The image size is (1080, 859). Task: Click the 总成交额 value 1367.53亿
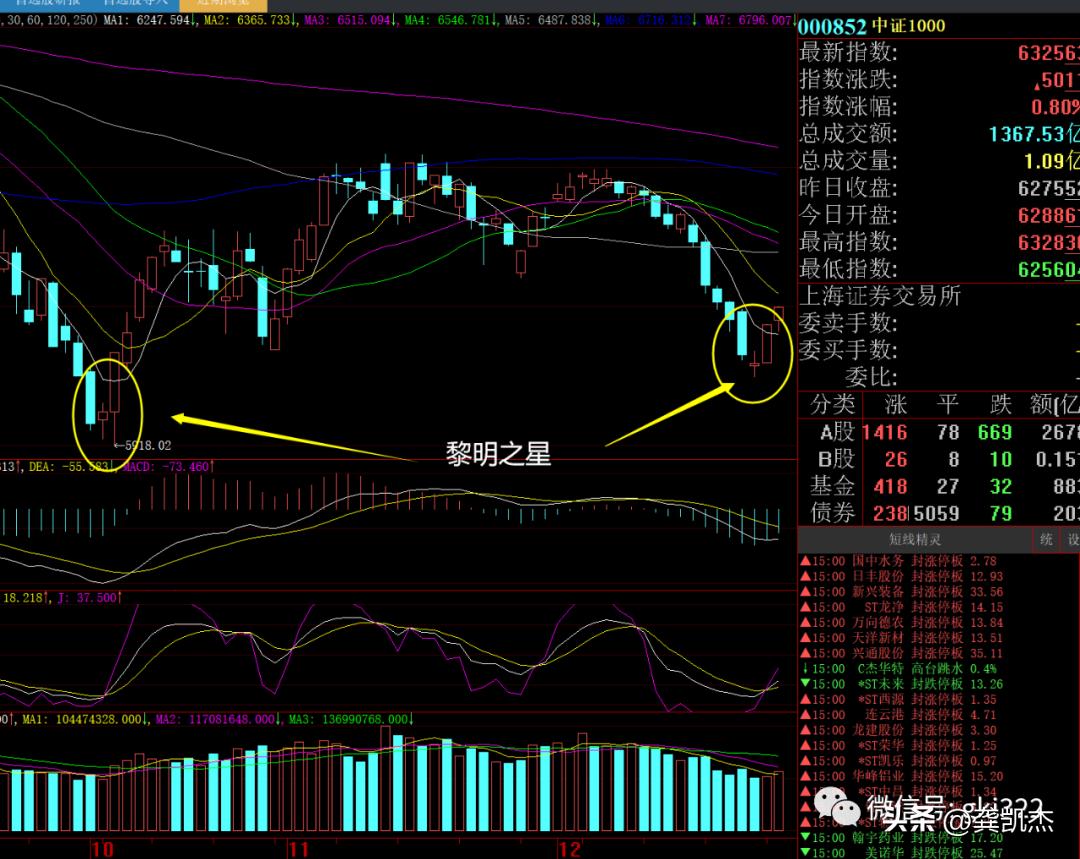point(1034,134)
